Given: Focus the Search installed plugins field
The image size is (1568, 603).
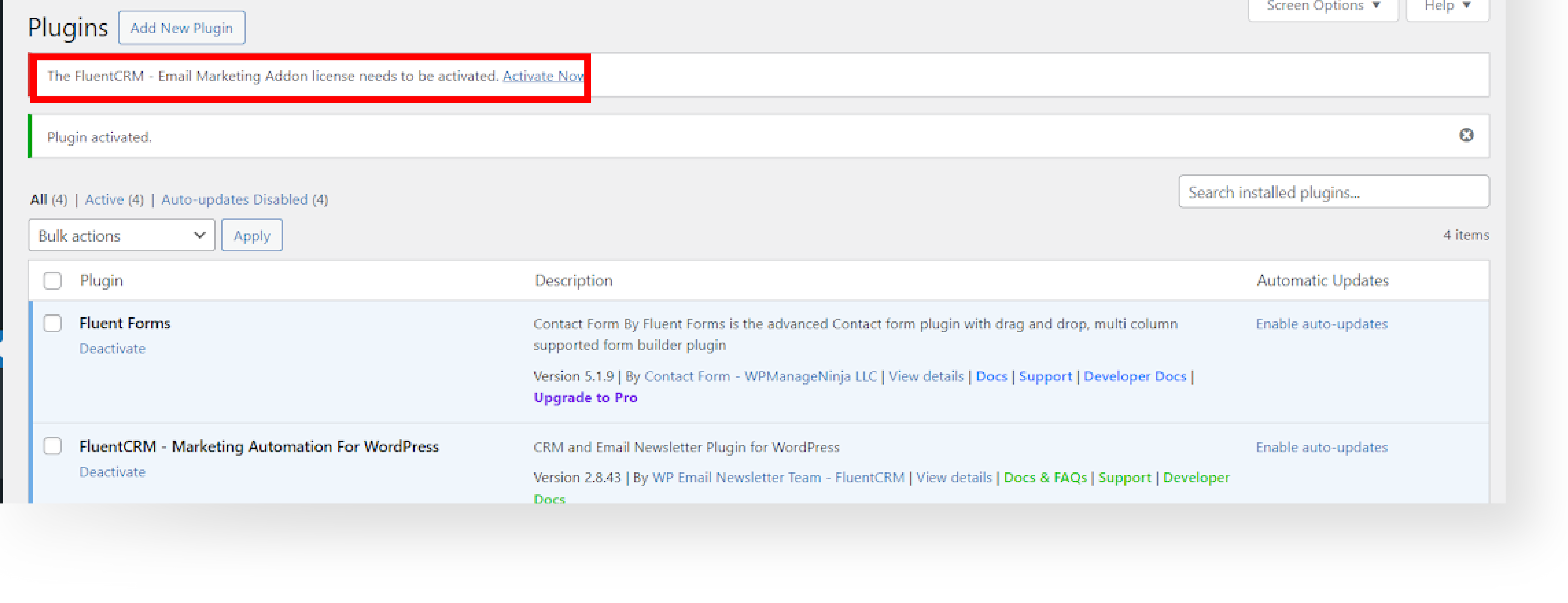Looking at the screenshot, I should (x=1334, y=192).
